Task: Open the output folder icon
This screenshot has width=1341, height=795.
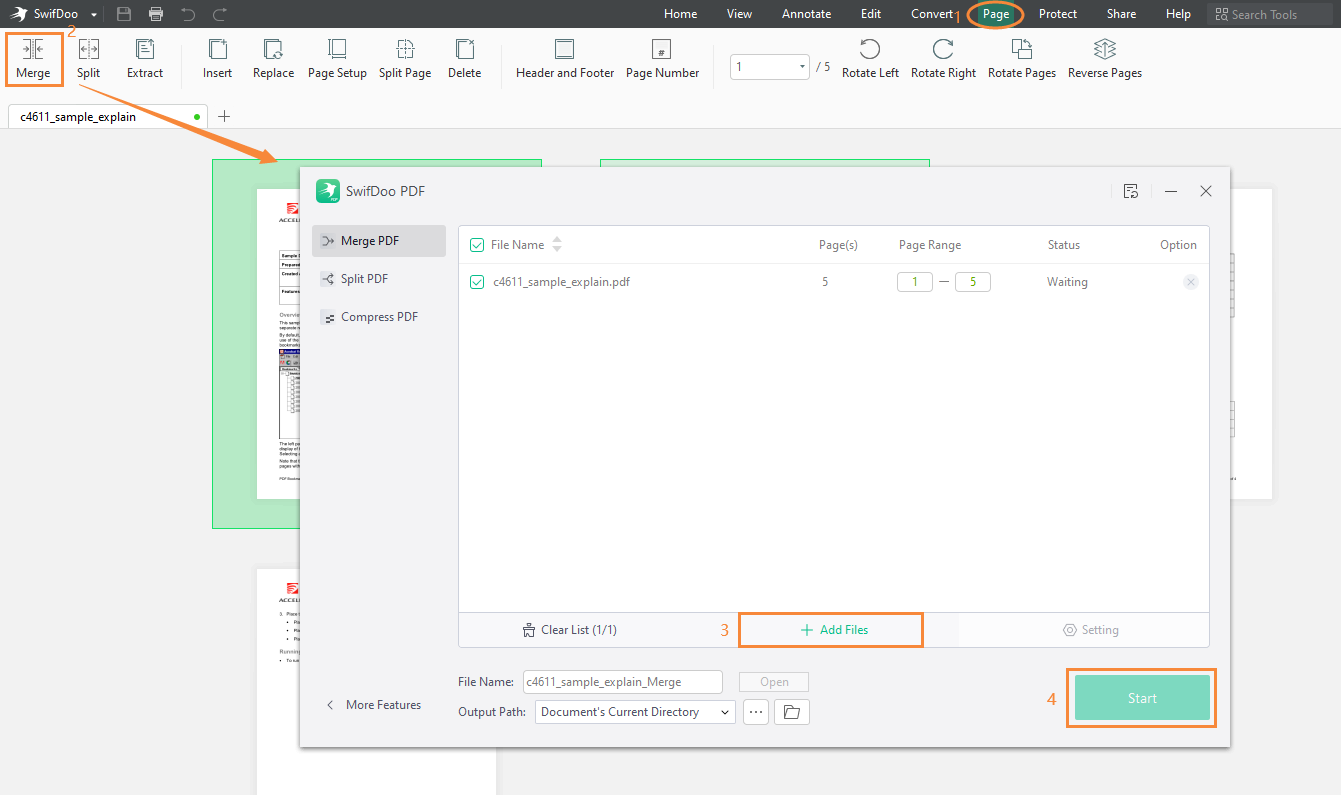Action: [792, 712]
